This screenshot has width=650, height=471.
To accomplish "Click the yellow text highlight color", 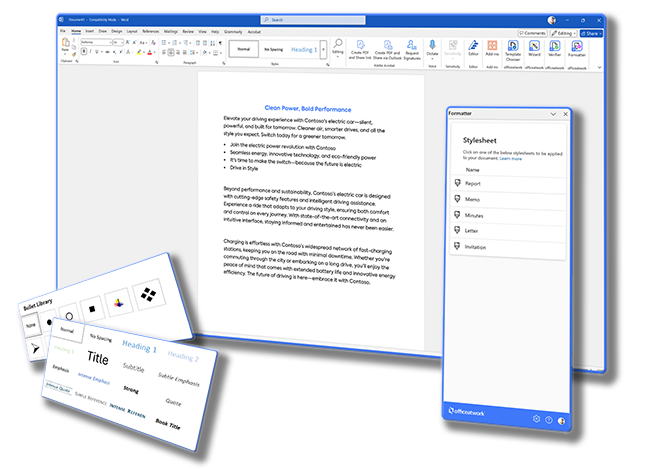I will (139, 52).
